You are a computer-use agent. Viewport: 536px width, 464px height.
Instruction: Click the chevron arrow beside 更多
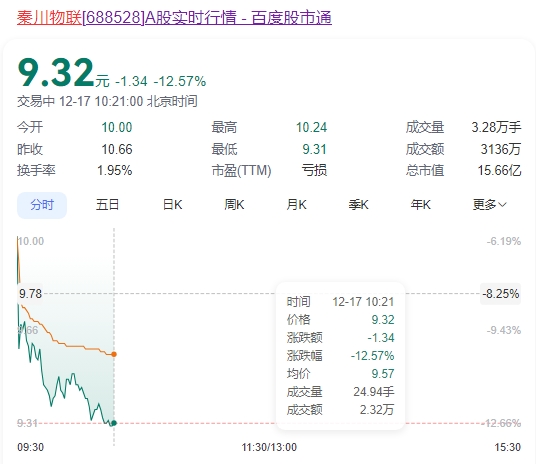click(x=502, y=205)
